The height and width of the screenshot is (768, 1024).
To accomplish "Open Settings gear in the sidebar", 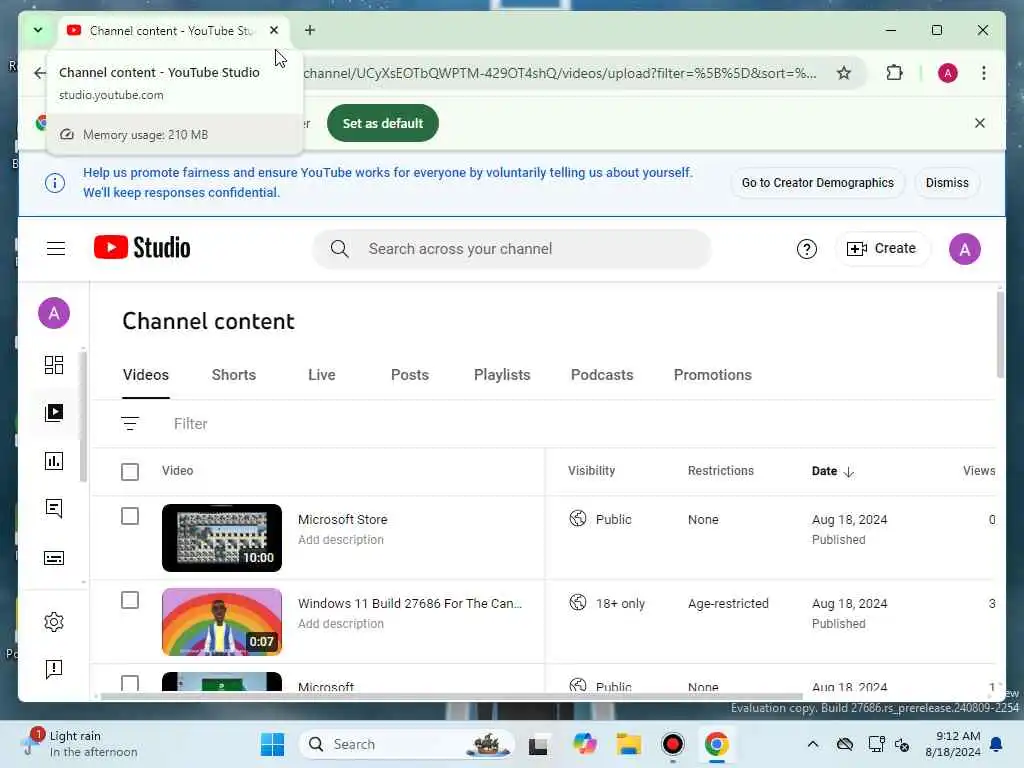I will tap(54, 622).
